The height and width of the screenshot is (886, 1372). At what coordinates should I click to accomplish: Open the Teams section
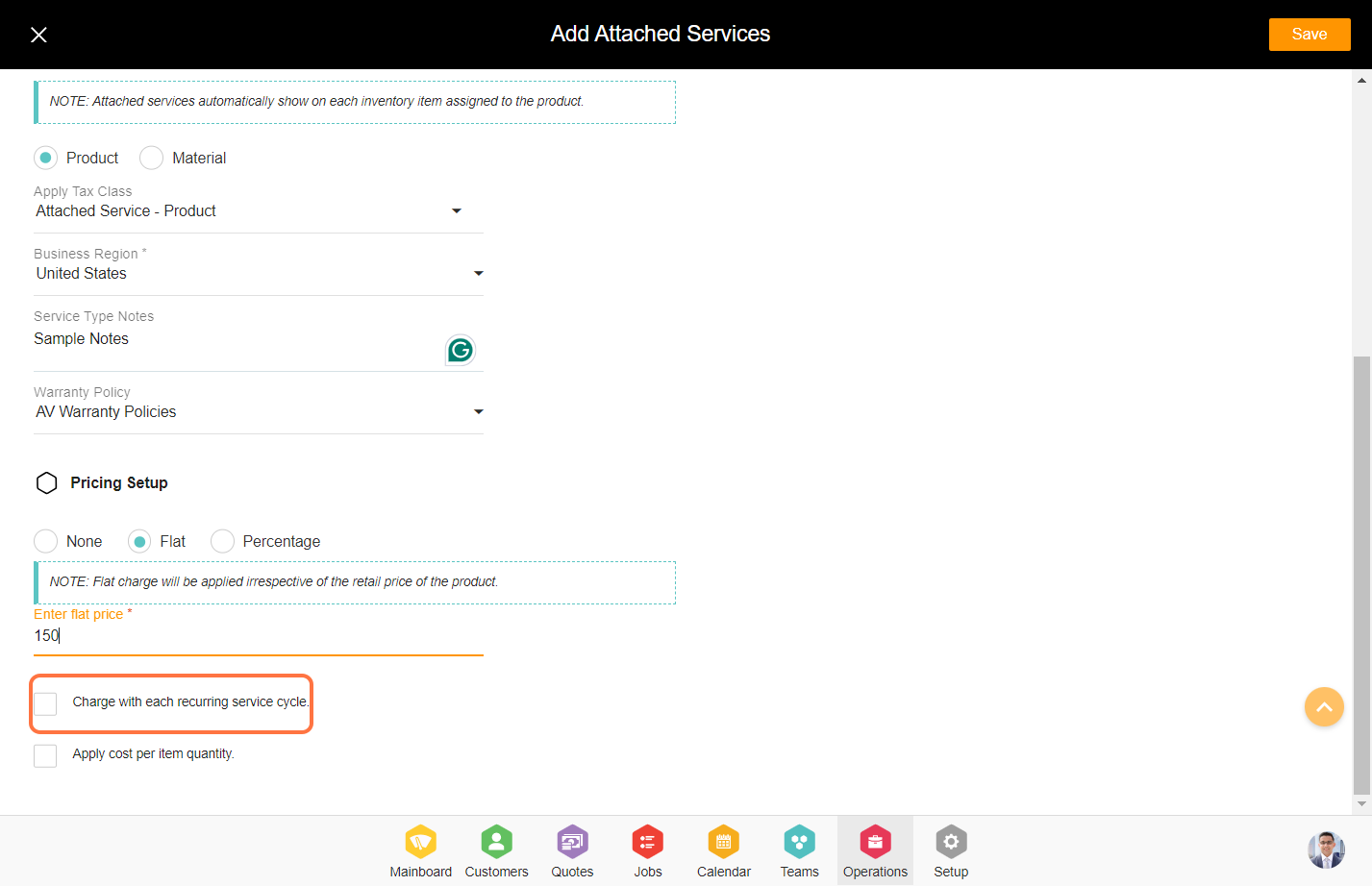pyautogui.click(x=799, y=851)
